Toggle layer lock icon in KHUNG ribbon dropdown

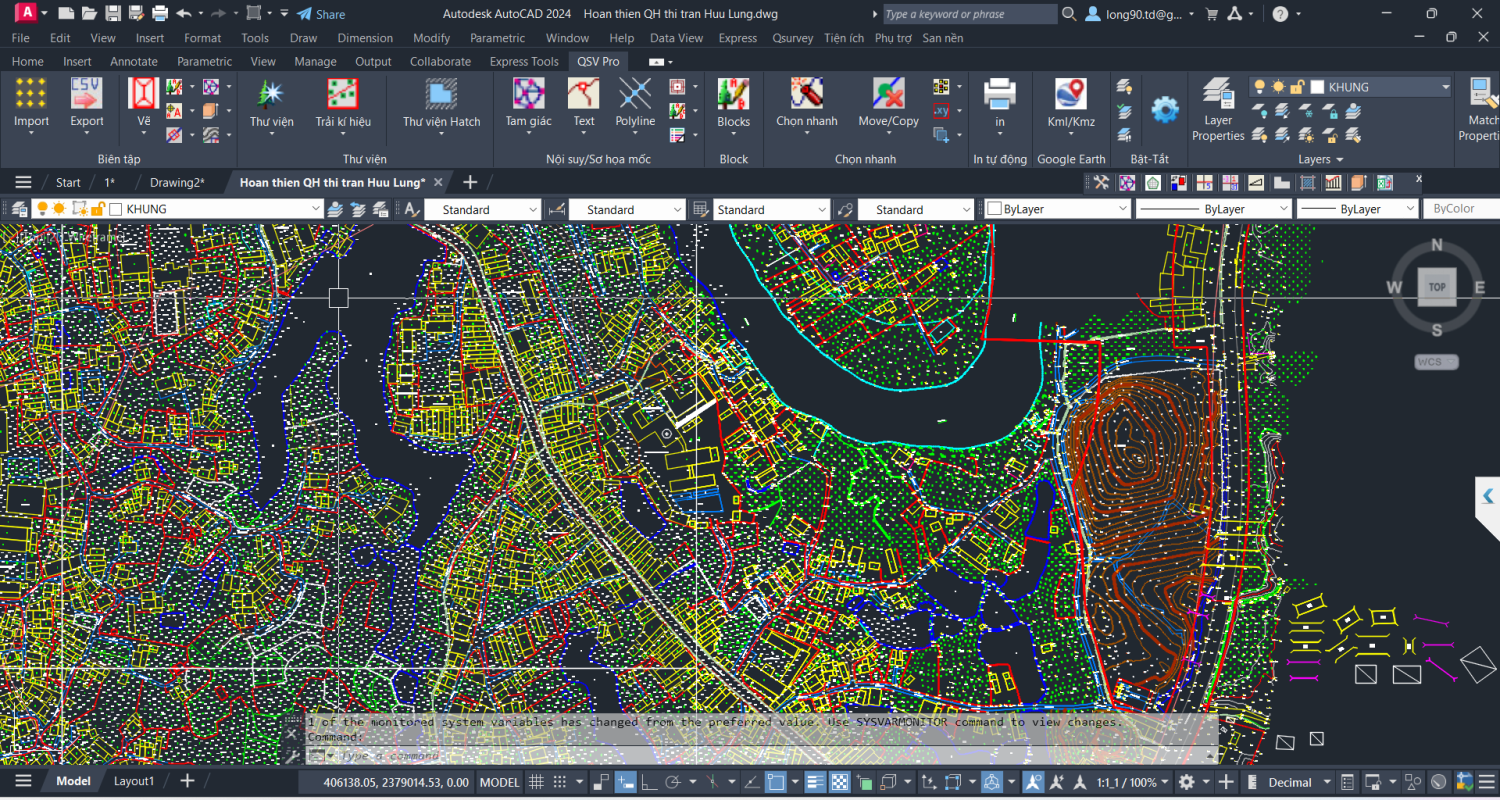1297,87
